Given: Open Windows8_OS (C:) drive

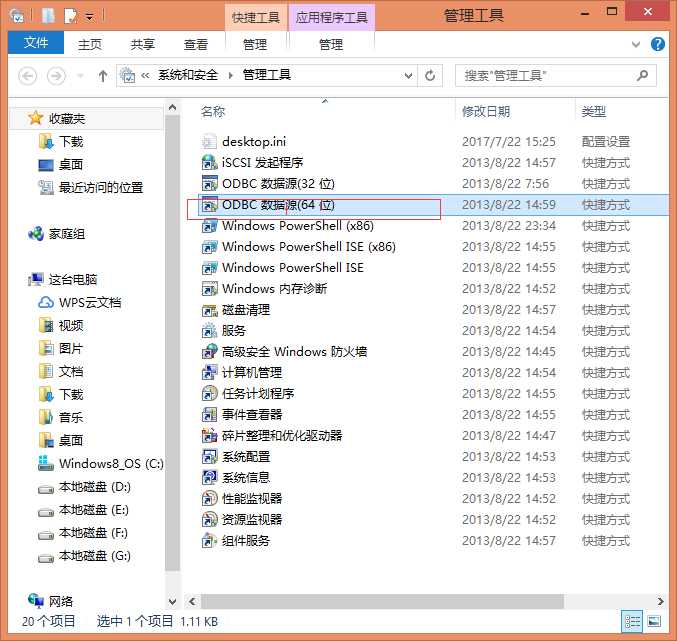Looking at the screenshot, I should click(111, 464).
